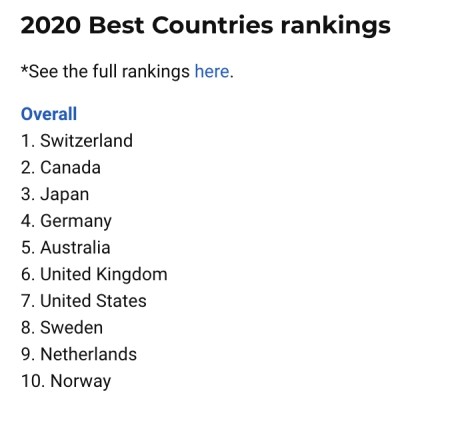Click the Norway ranking entry
Screen dimensions: 452x435
click(66, 381)
